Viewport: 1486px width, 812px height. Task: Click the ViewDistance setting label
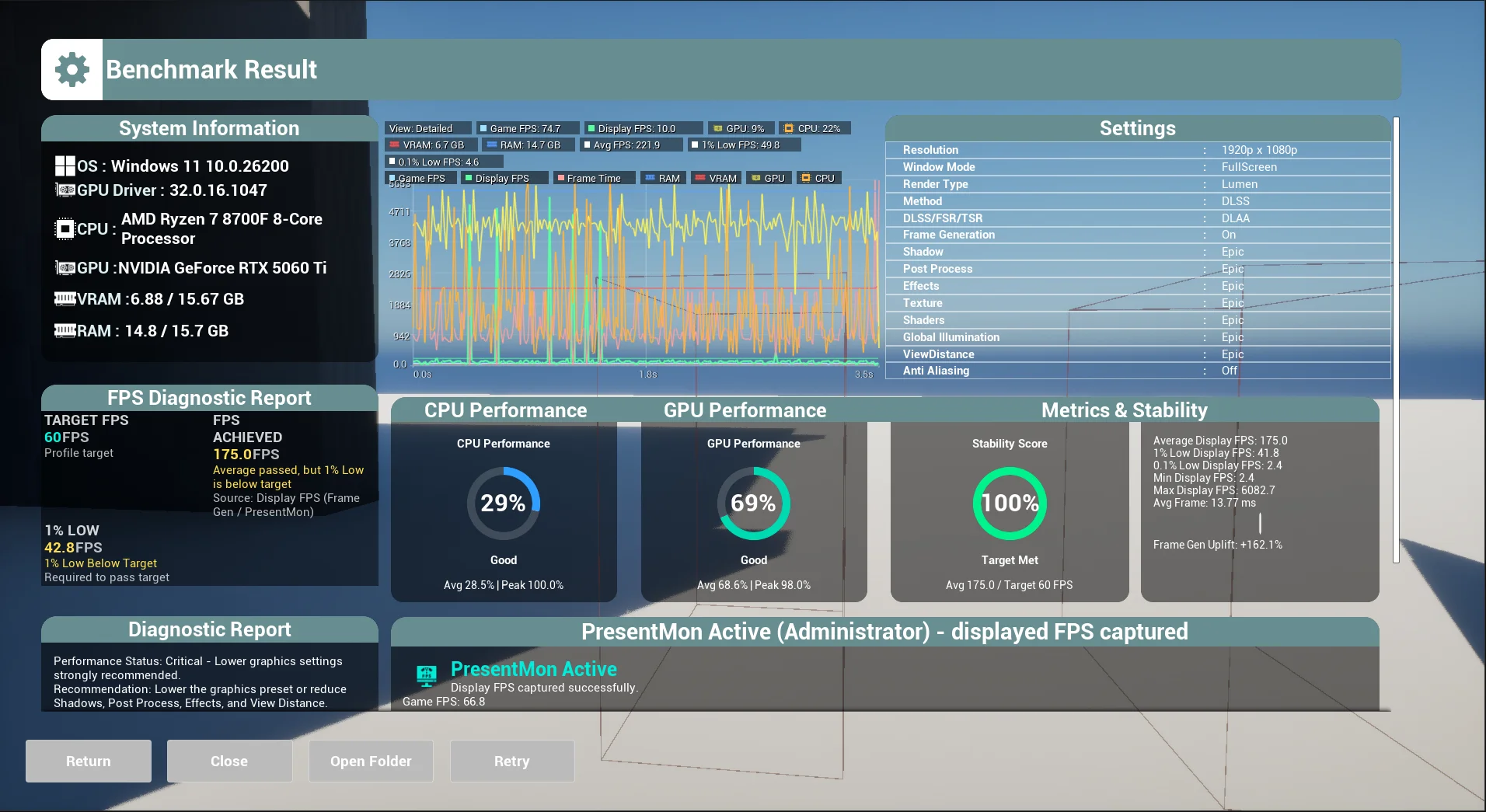coord(938,354)
